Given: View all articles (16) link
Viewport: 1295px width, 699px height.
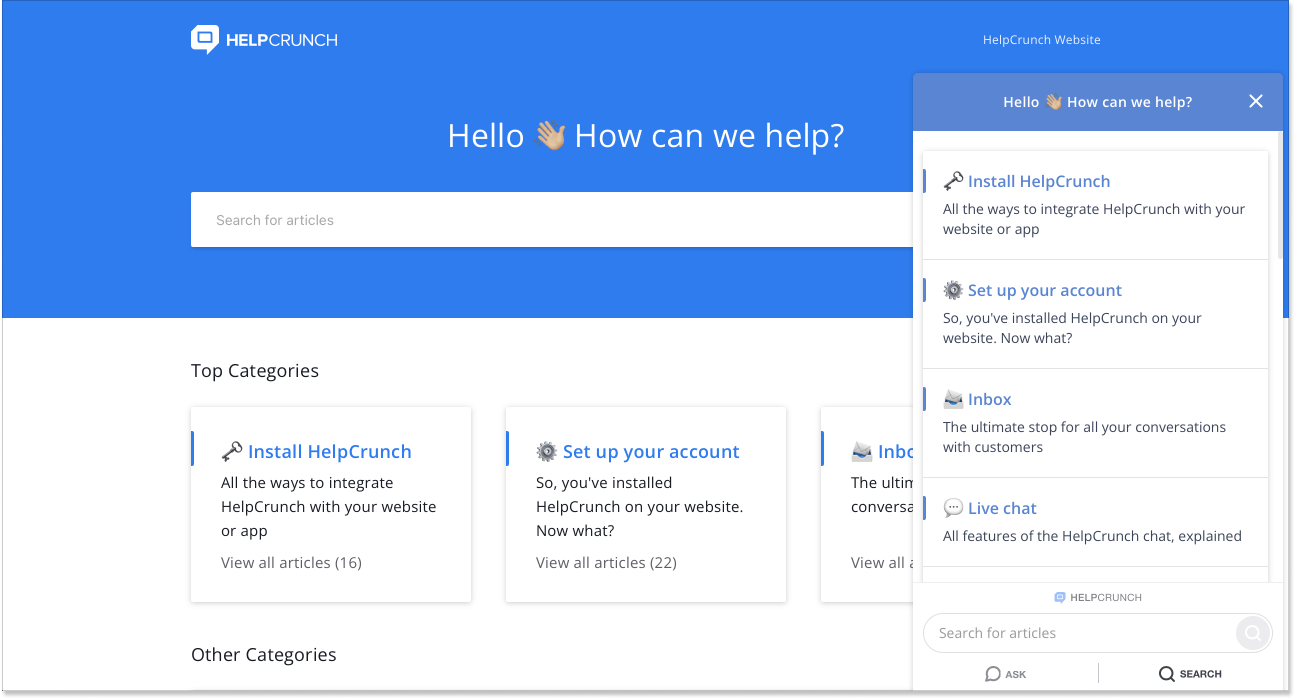Looking at the screenshot, I should click(291, 563).
